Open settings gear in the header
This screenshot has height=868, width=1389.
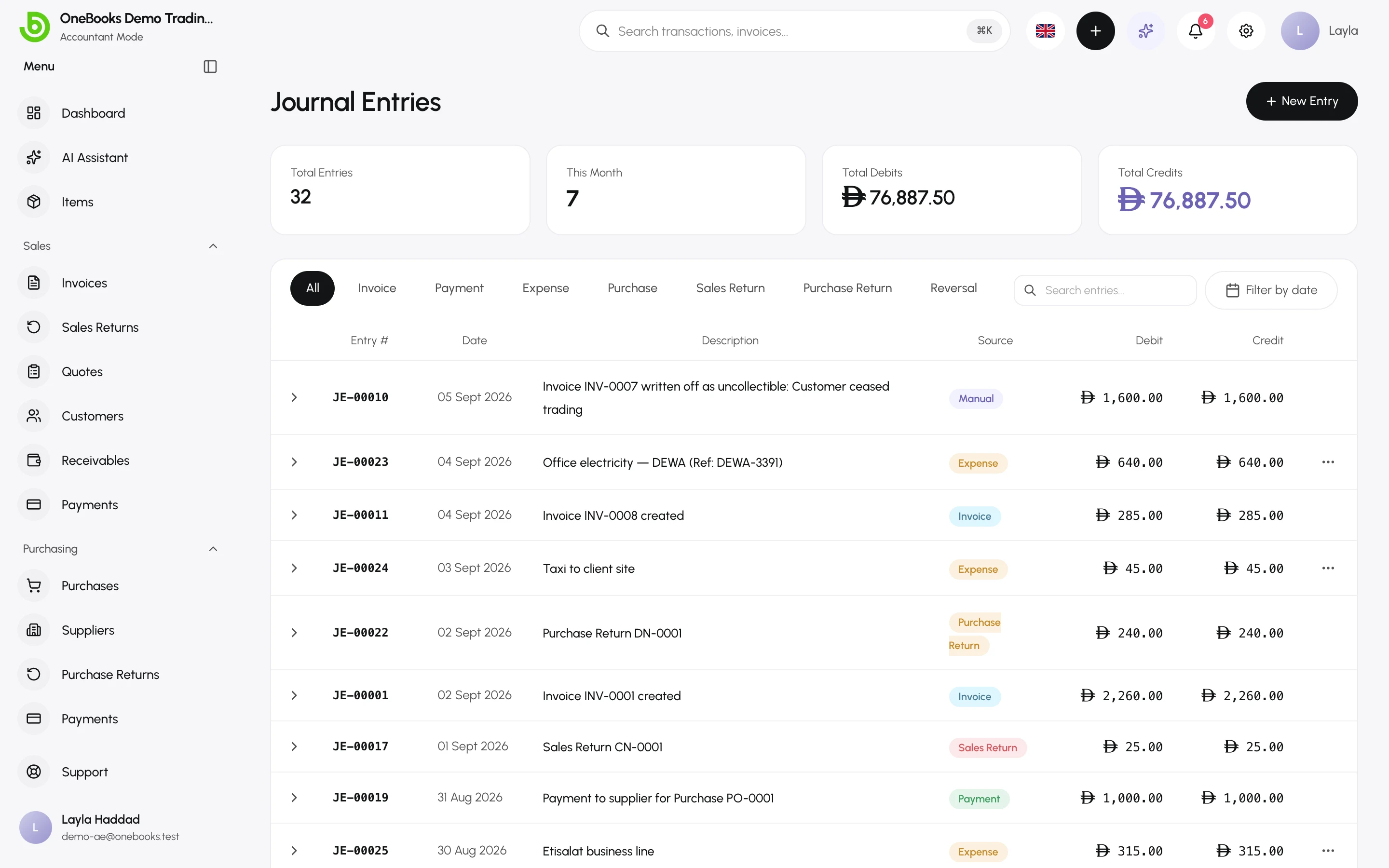pos(1246,31)
